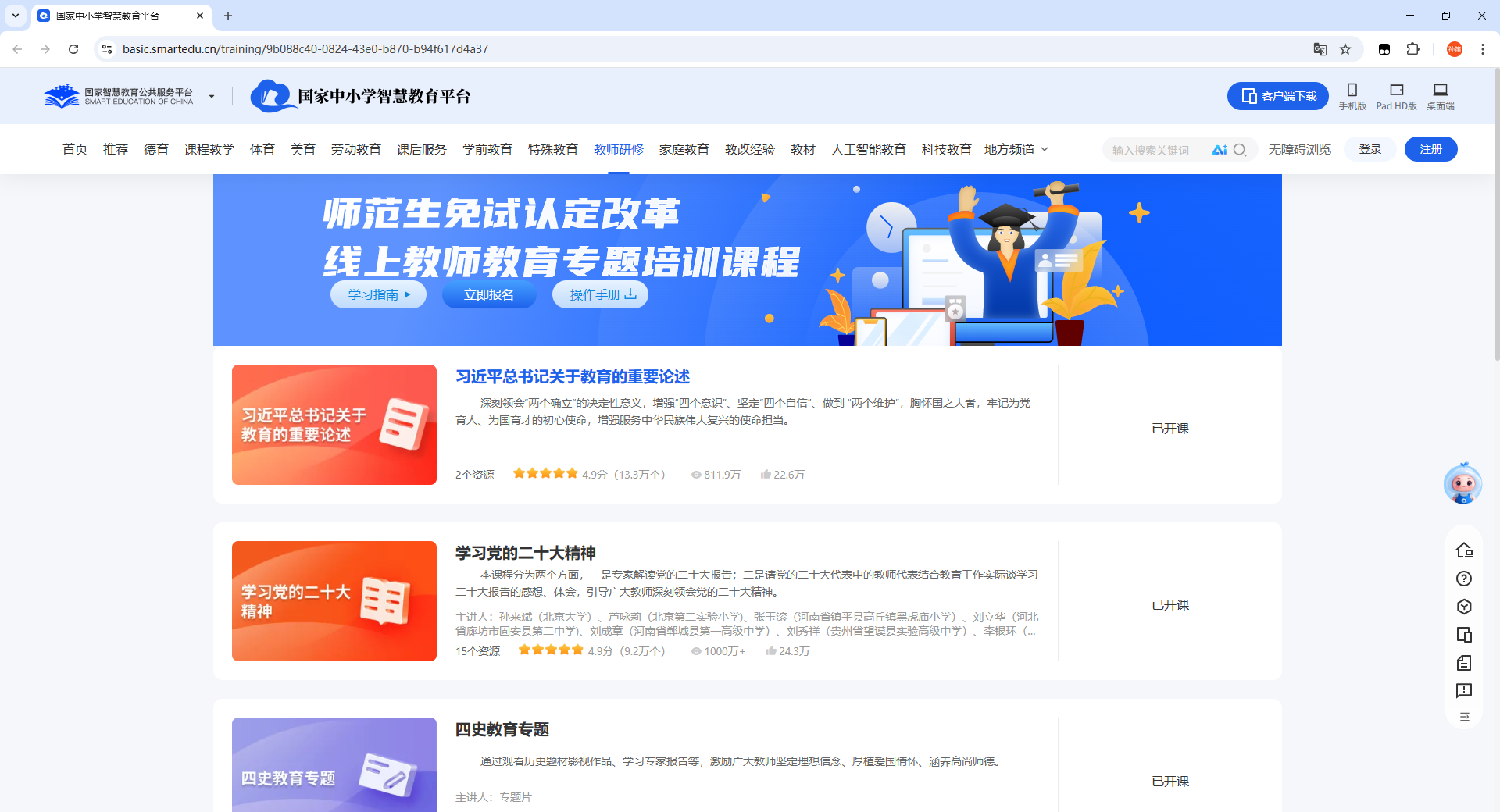Bookmark this page with the star icon
Screen dimensions: 1500x812
[1345, 49]
